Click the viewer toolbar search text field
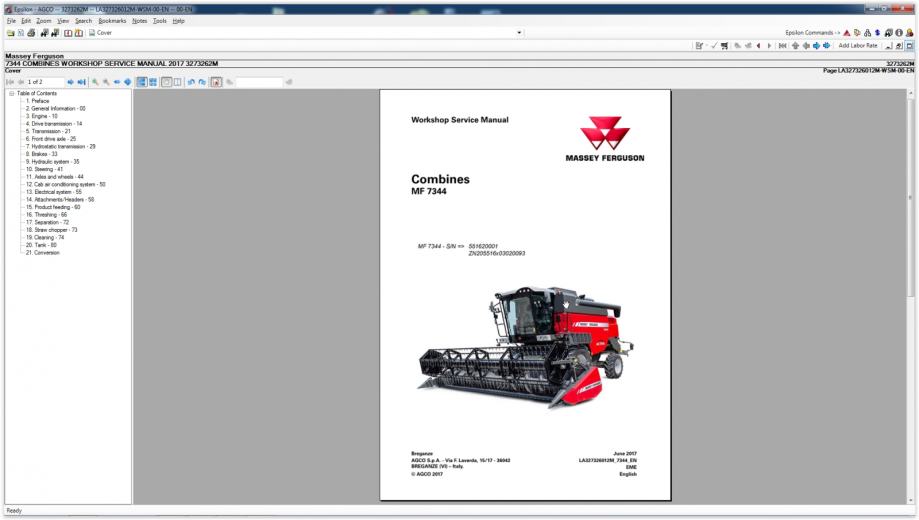Viewport: 919px width, 520px height. click(260, 82)
